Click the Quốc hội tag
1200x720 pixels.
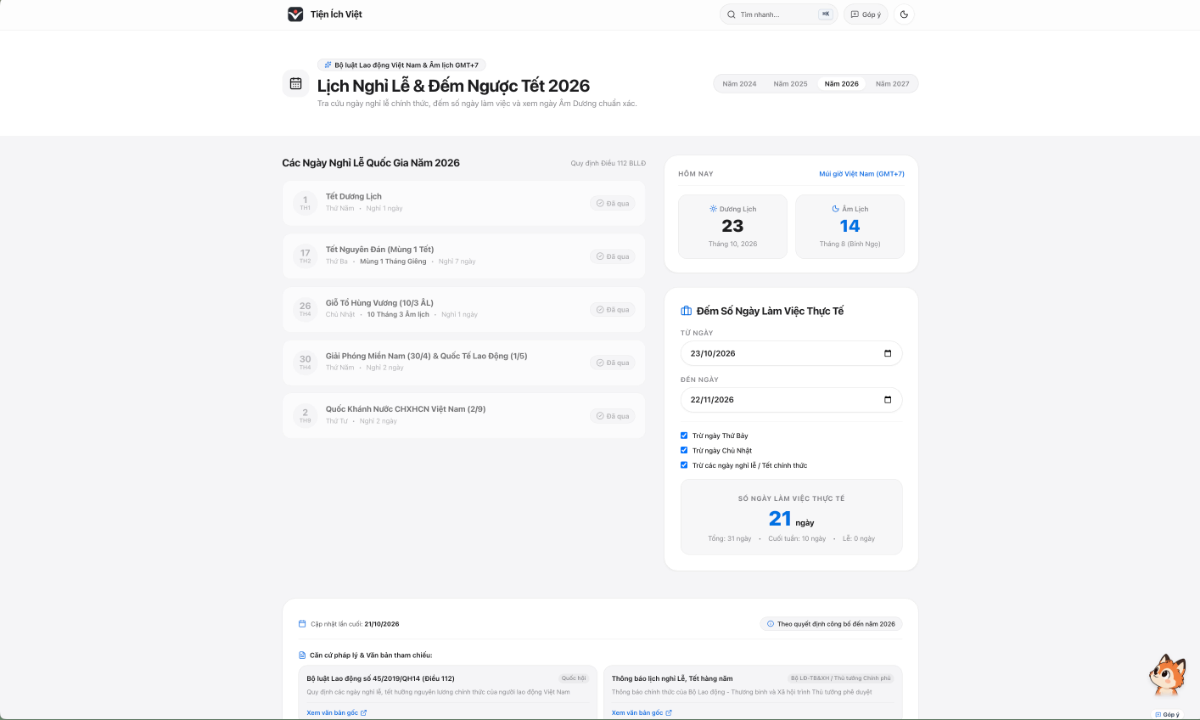pyautogui.click(x=573, y=678)
